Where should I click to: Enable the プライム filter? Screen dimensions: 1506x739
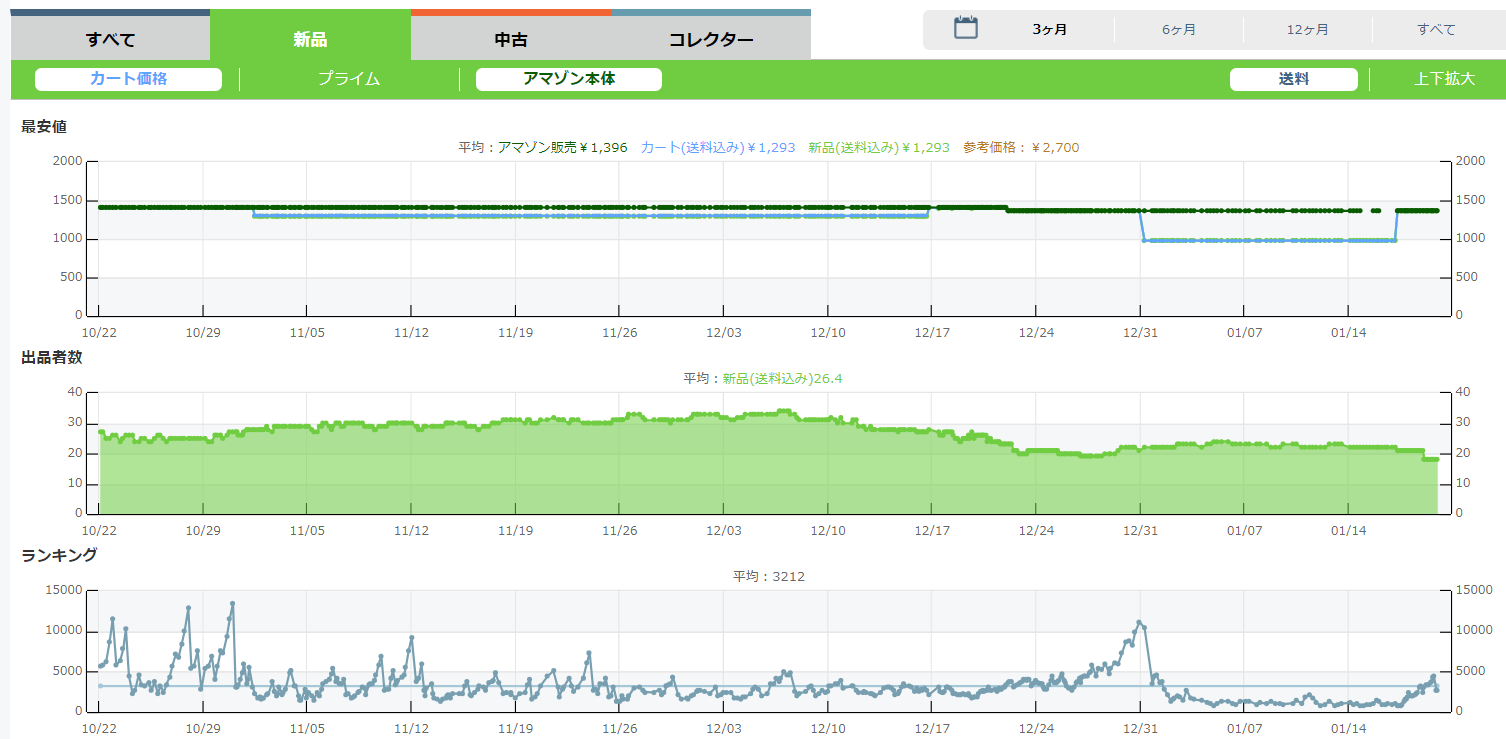click(x=349, y=79)
